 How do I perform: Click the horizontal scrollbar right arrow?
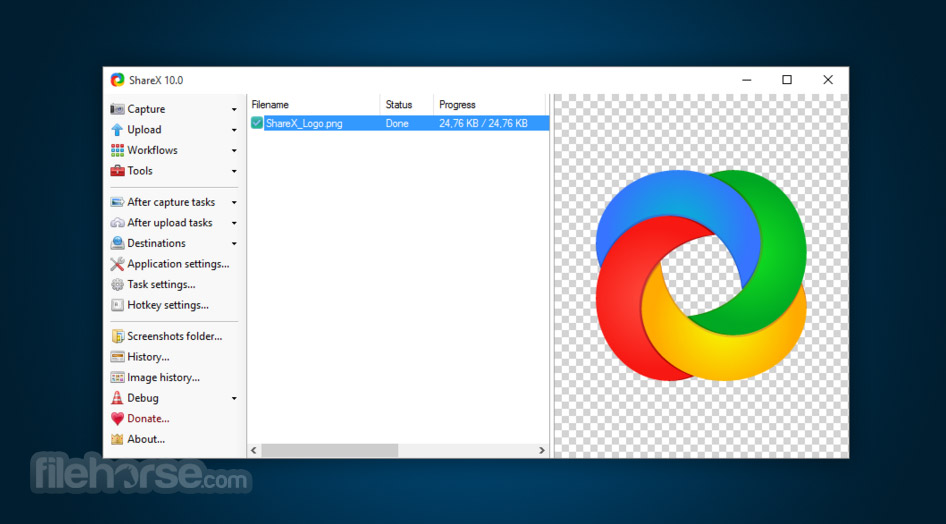(542, 450)
